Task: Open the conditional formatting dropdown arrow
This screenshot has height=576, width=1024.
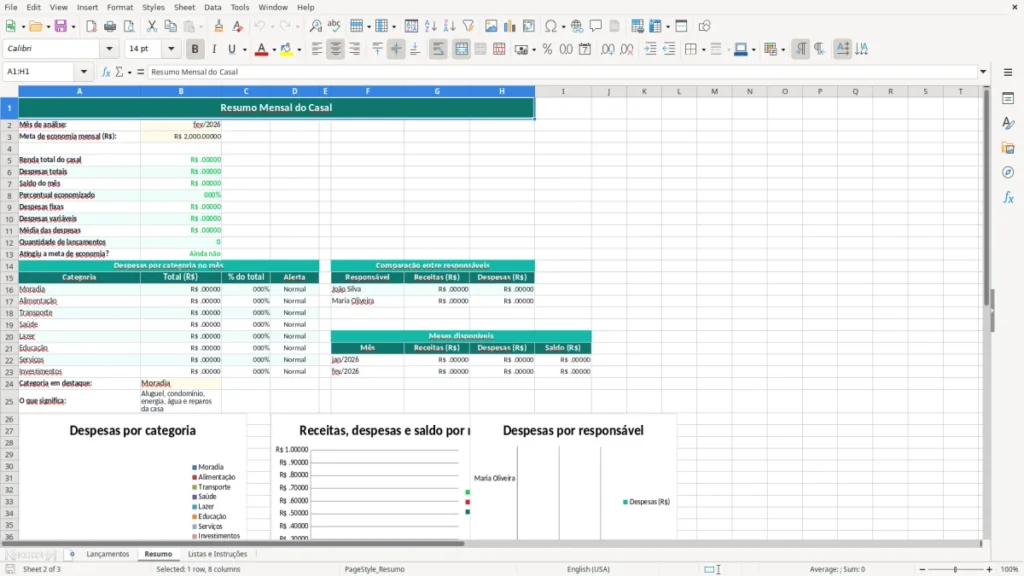Action: point(783,49)
